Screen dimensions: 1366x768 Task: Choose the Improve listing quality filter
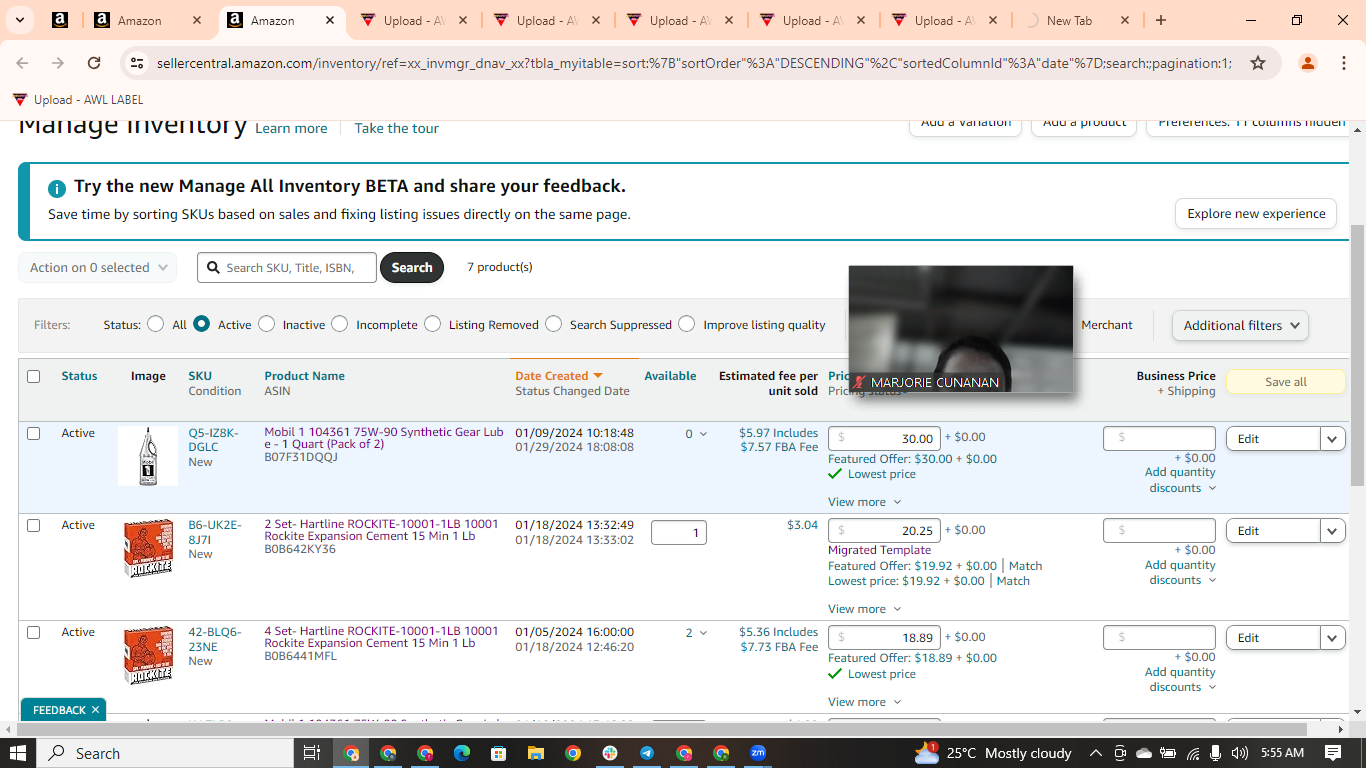pyautogui.click(x=687, y=324)
